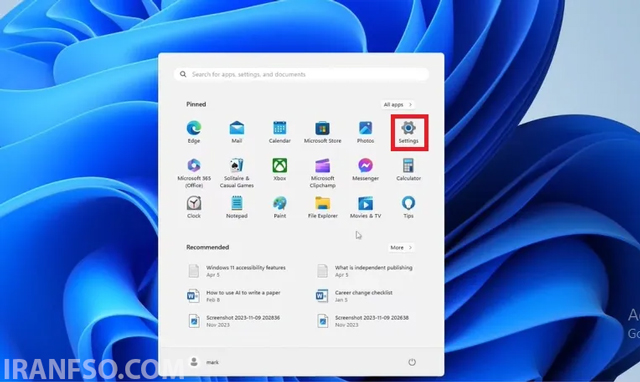Open the Calculator app

(409, 169)
